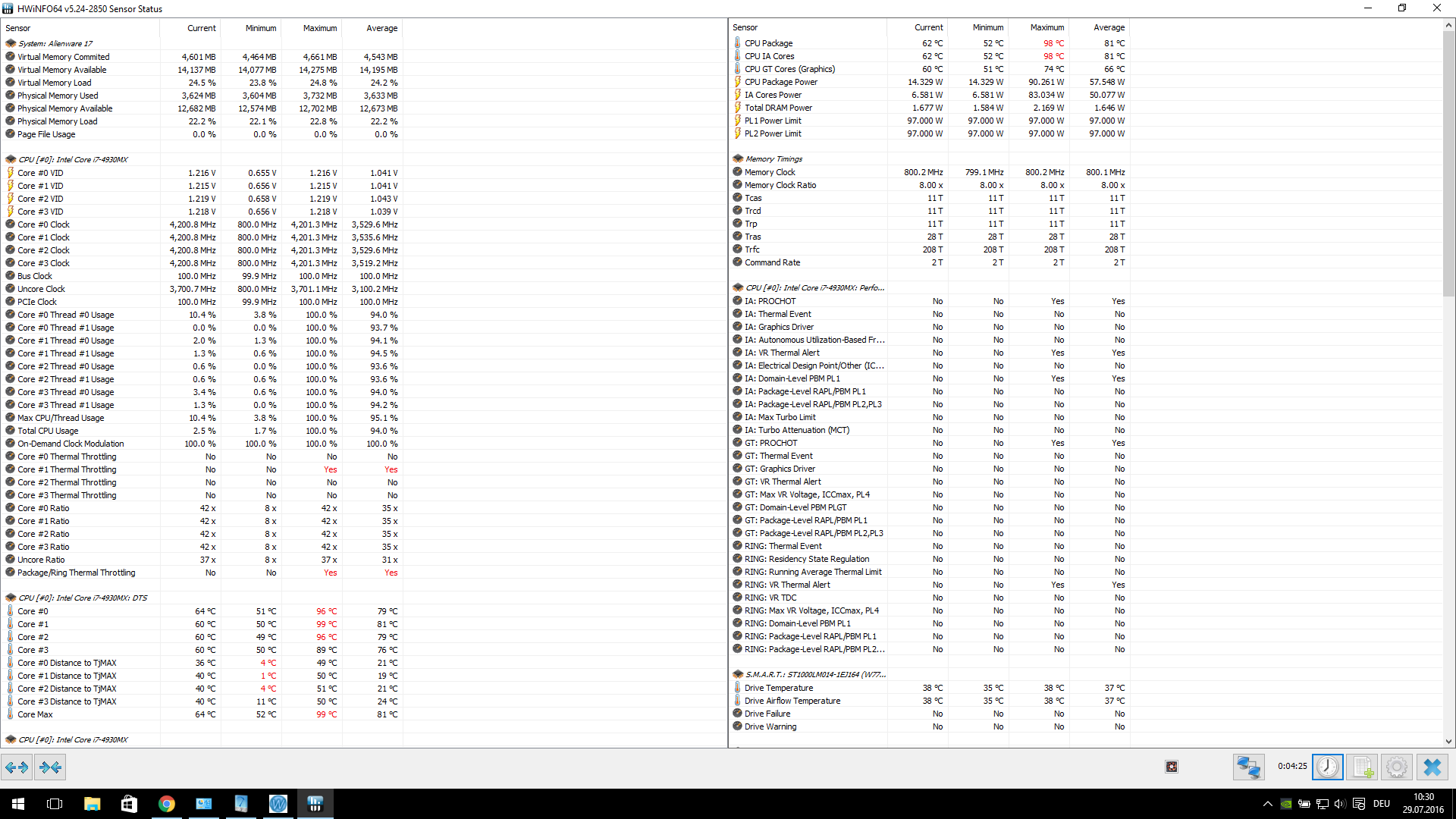
Task: Select the PL1 Power Limit row
Action: tap(930, 121)
